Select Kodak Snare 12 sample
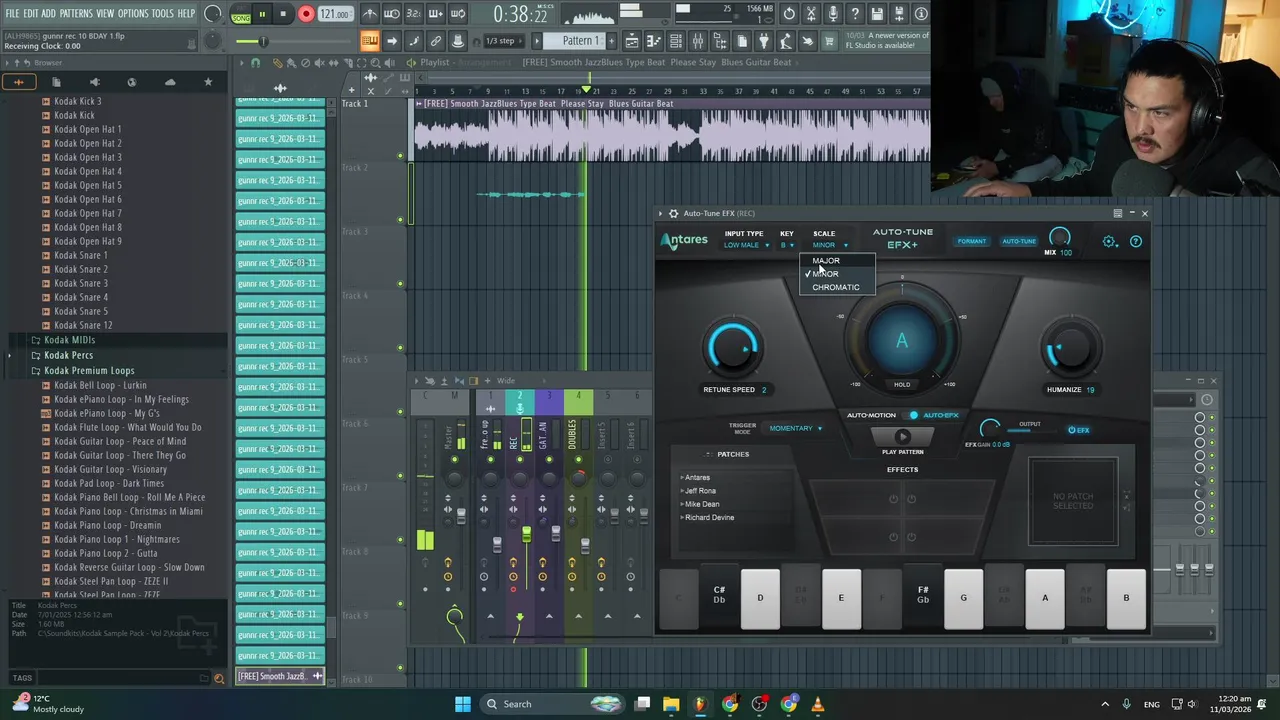The image size is (1280, 720). (83, 325)
